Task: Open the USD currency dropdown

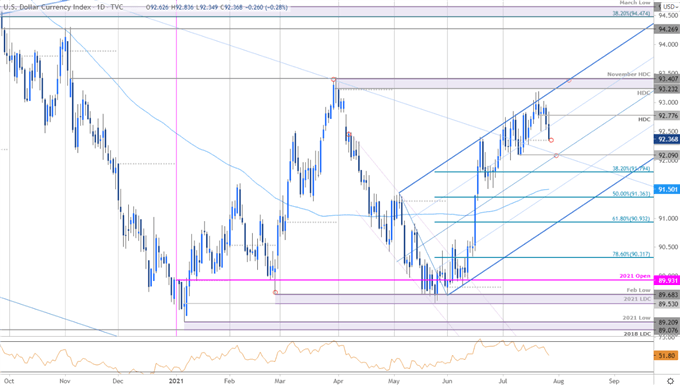Action: pos(670,7)
